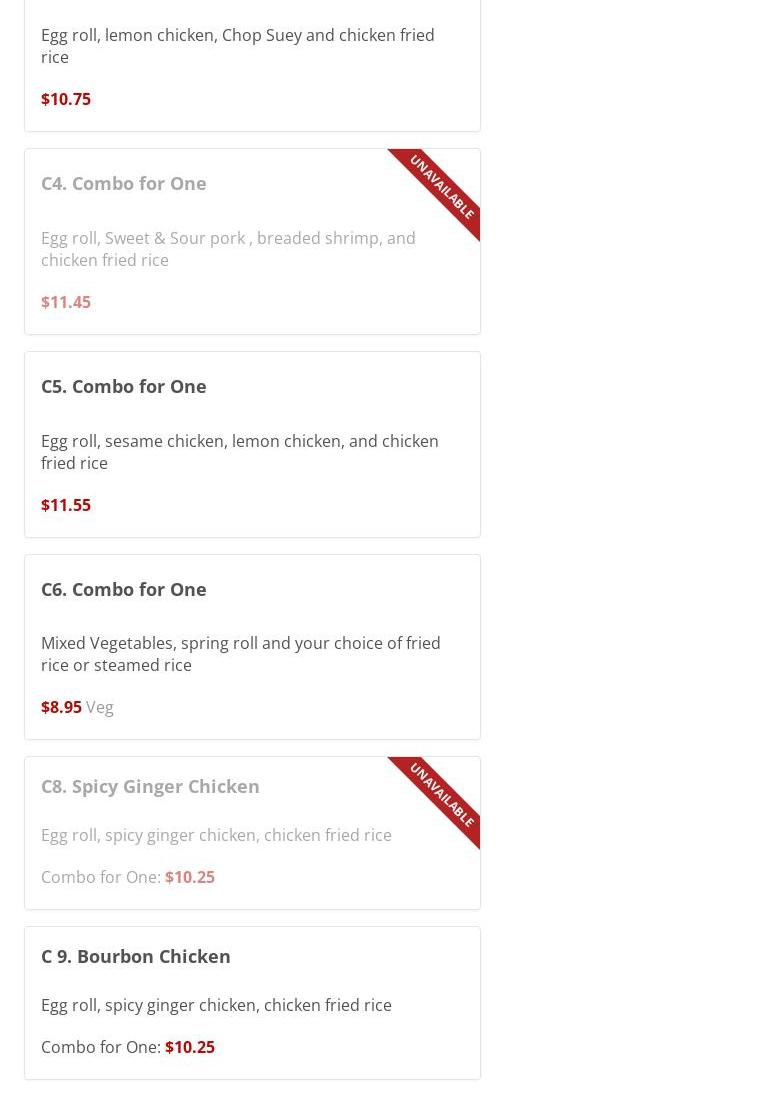
Task: Click the $10.75 price in the top card
Action: coord(66,99)
